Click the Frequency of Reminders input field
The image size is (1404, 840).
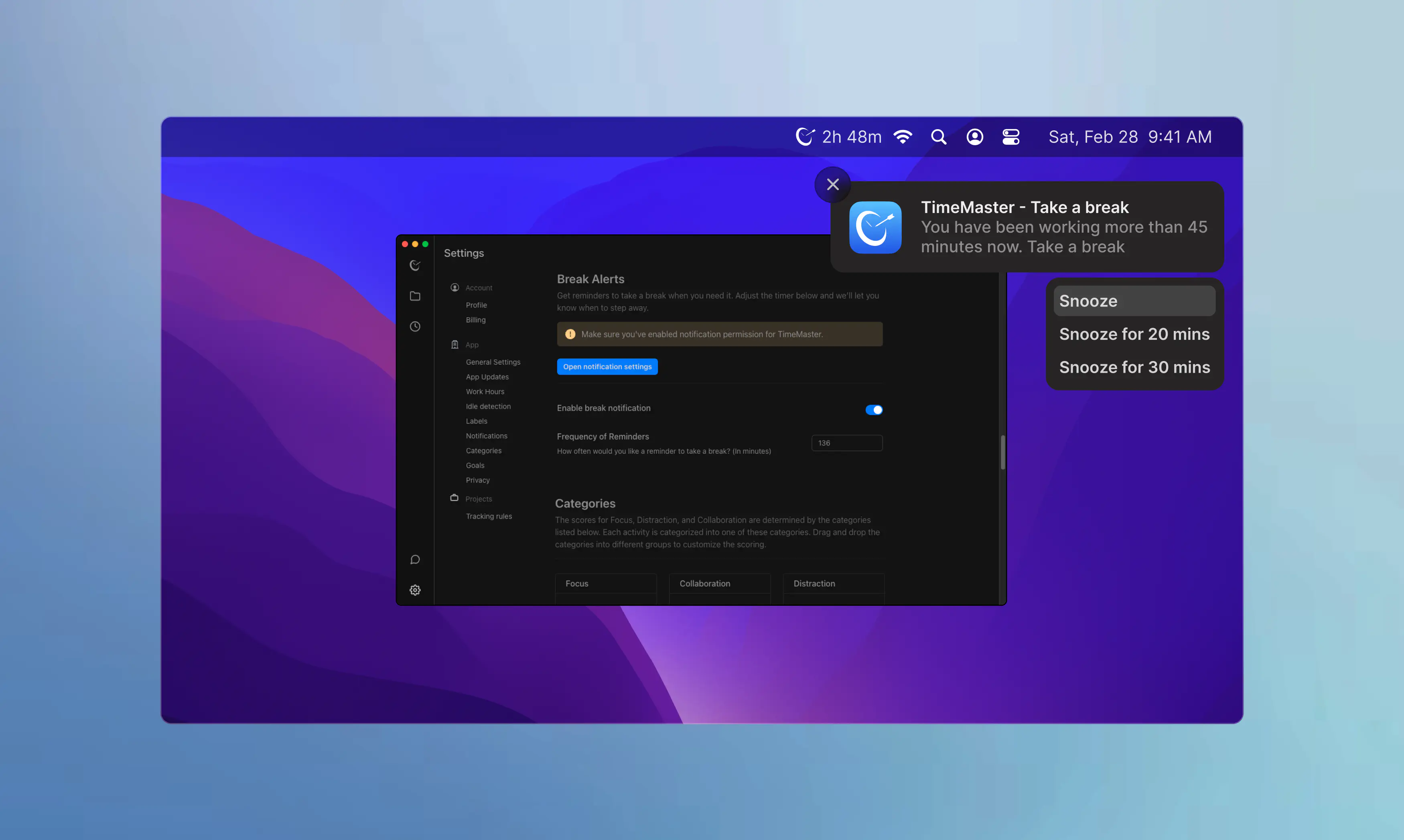[846, 442]
